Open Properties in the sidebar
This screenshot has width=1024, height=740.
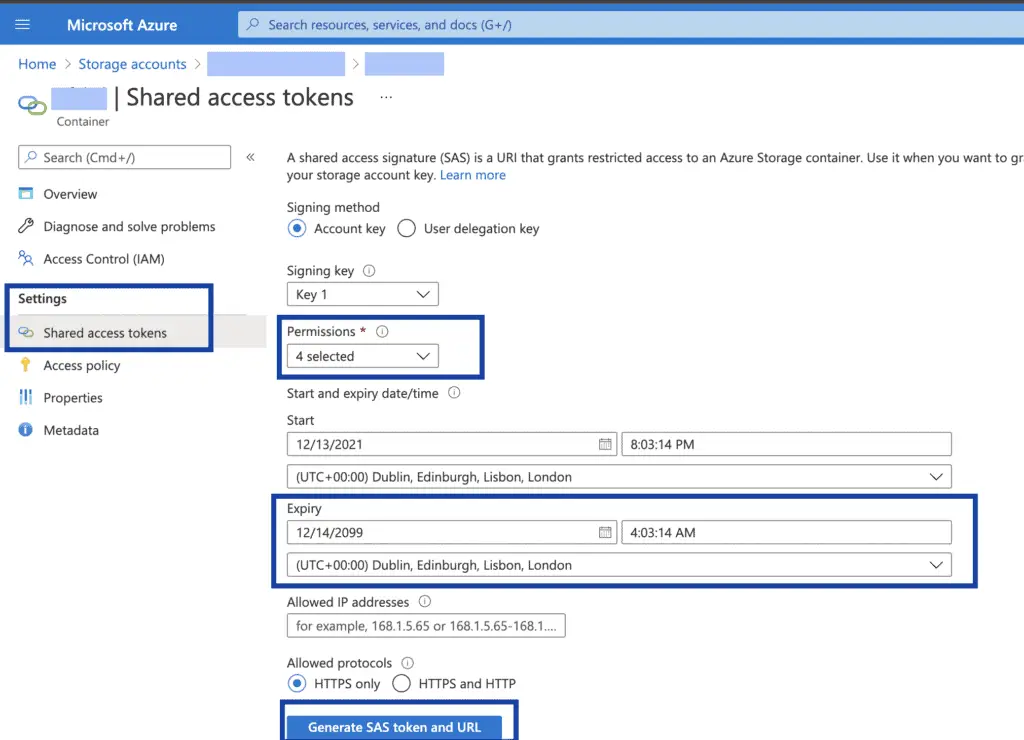click(72, 398)
